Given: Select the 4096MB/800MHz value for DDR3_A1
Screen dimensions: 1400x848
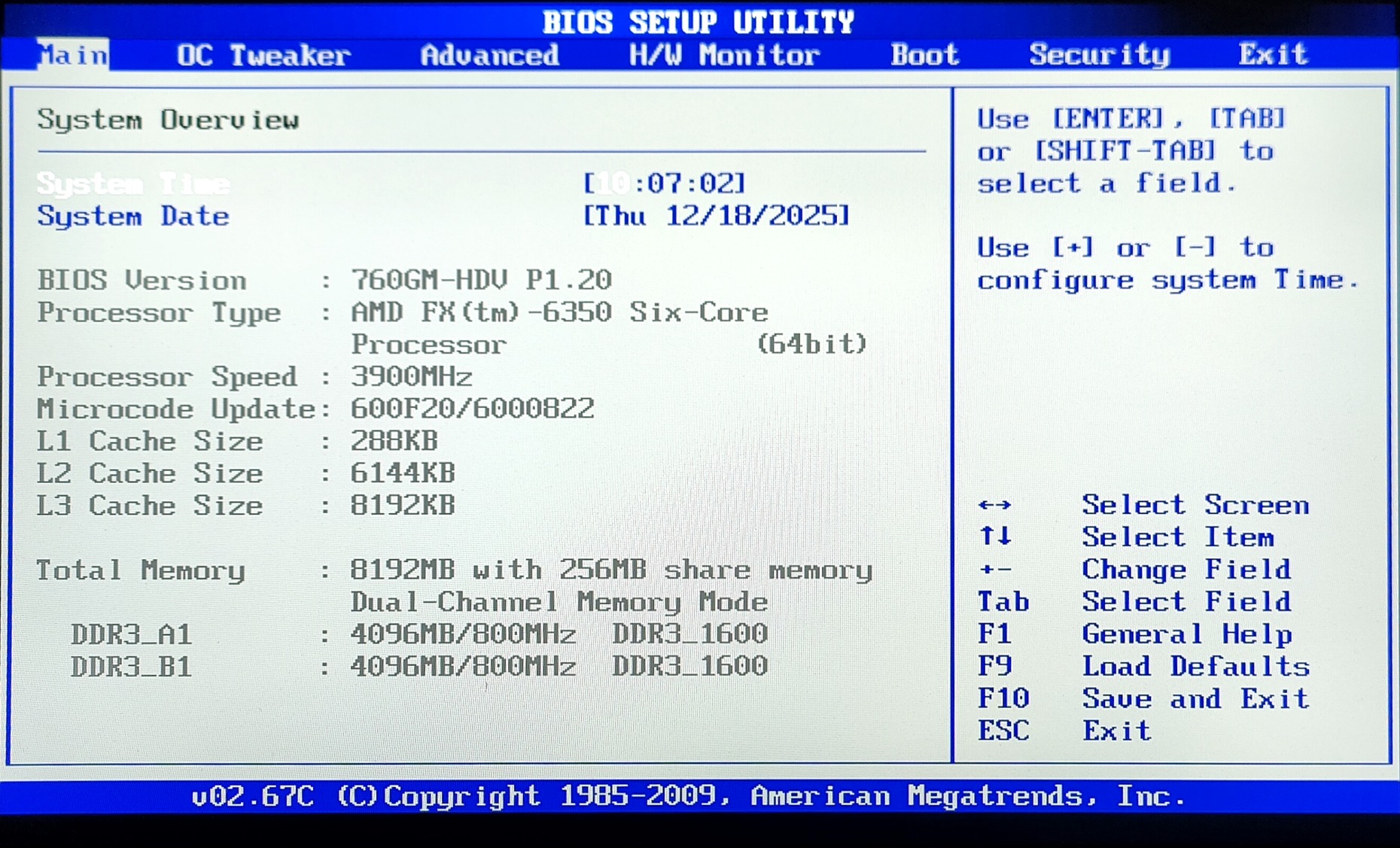Looking at the screenshot, I should (464, 634).
